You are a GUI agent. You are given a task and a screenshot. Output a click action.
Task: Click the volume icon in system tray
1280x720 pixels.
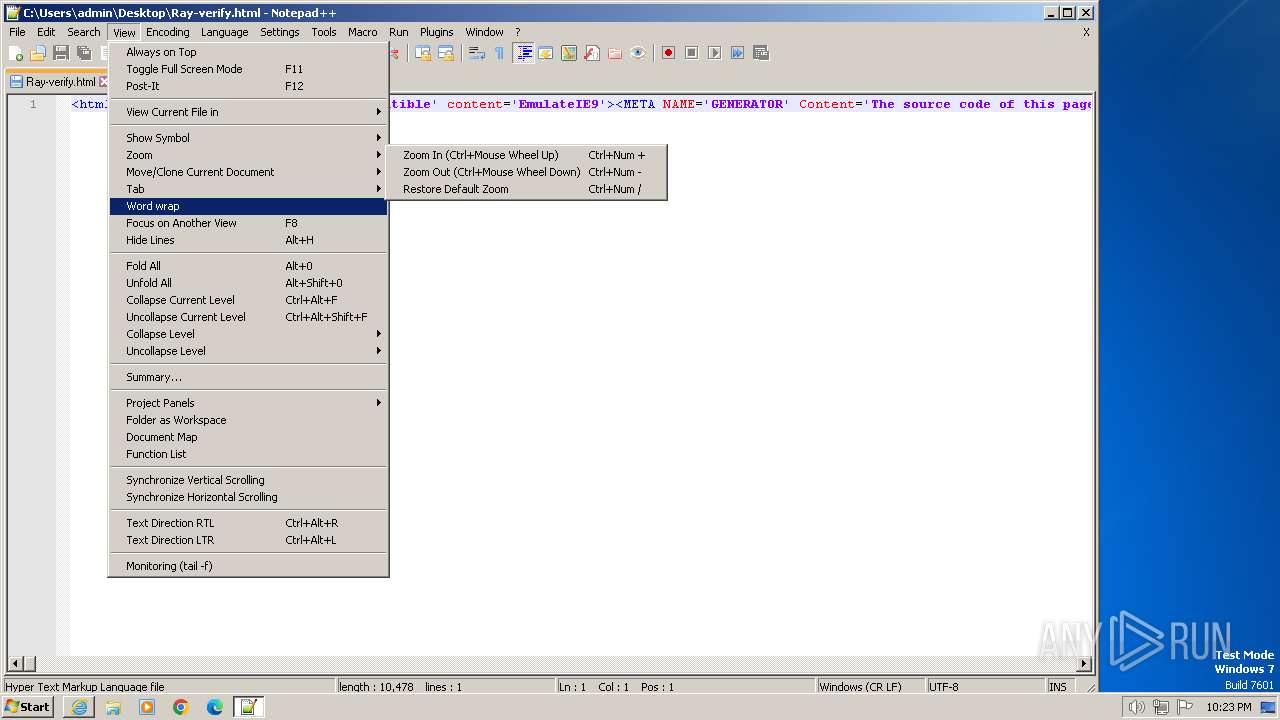pos(1136,707)
